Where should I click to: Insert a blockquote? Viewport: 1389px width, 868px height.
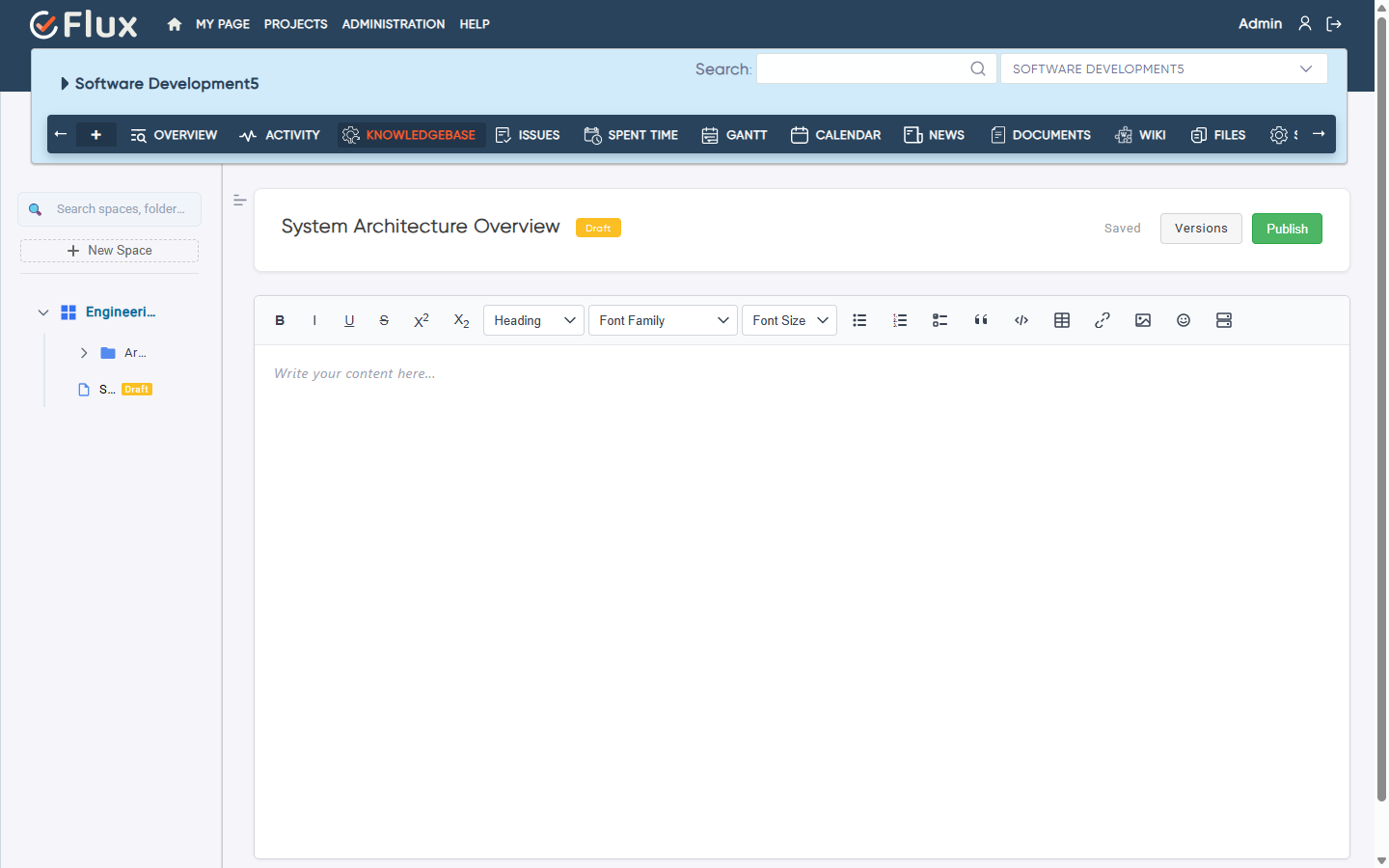[981, 320]
